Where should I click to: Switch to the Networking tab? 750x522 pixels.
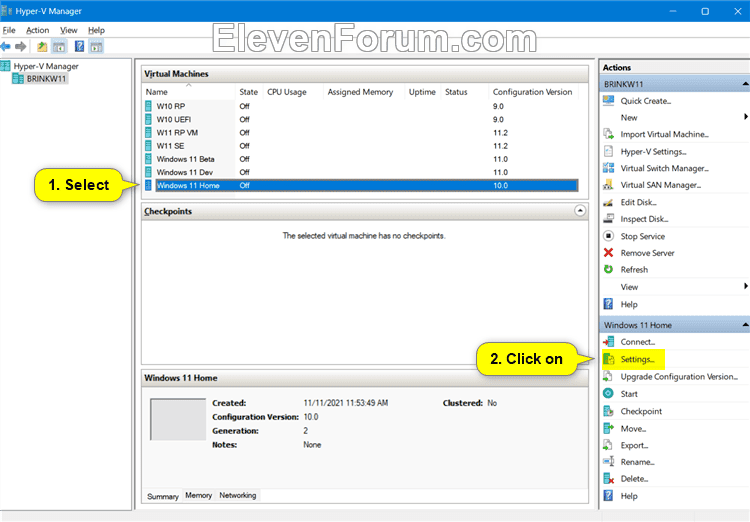238,495
